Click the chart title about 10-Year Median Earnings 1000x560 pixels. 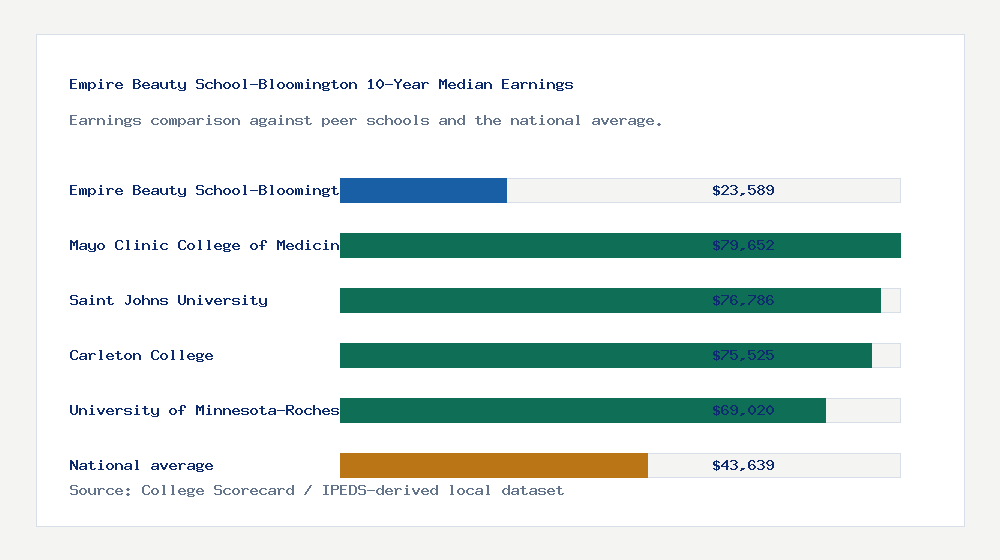pyautogui.click(x=321, y=84)
